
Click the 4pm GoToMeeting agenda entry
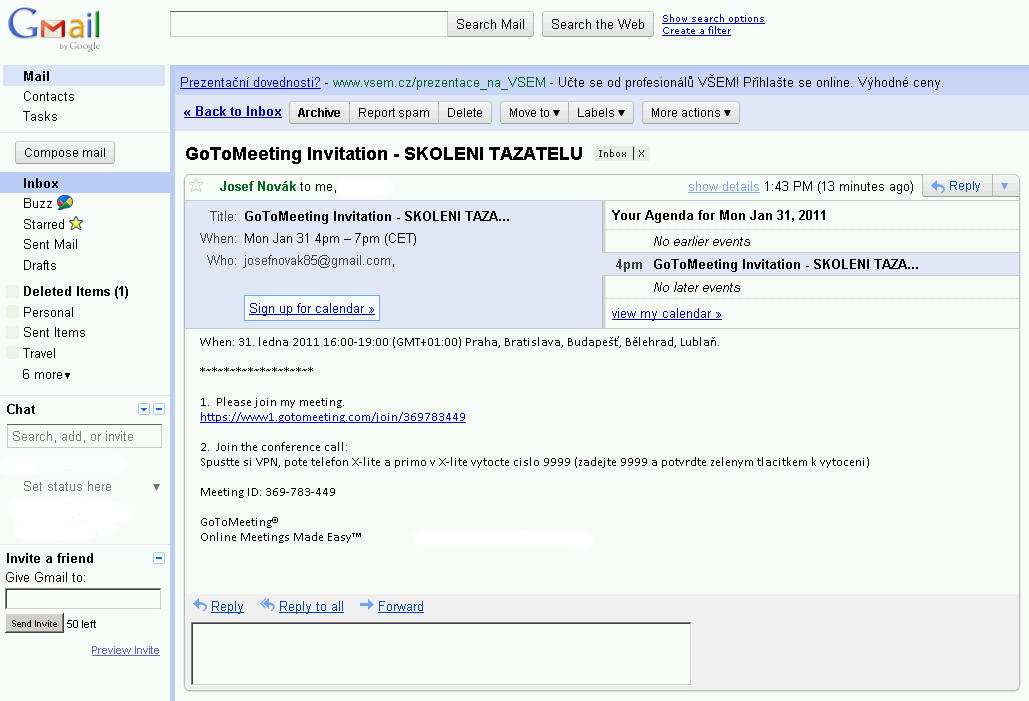(811, 265)
